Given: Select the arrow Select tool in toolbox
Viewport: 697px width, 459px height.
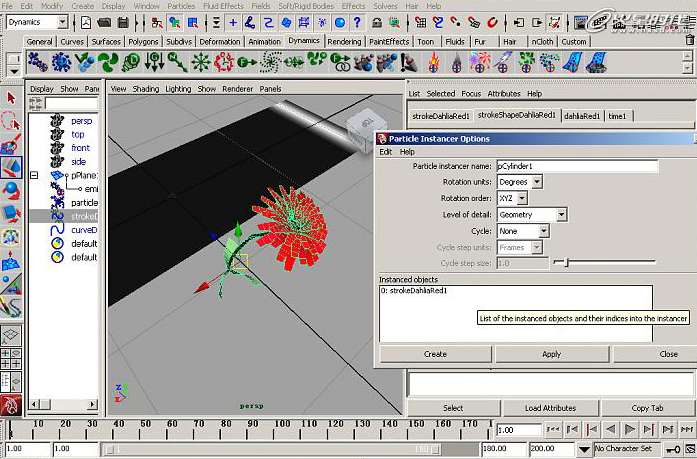Looking at the screenshot, I should click(x=12, y=99).
